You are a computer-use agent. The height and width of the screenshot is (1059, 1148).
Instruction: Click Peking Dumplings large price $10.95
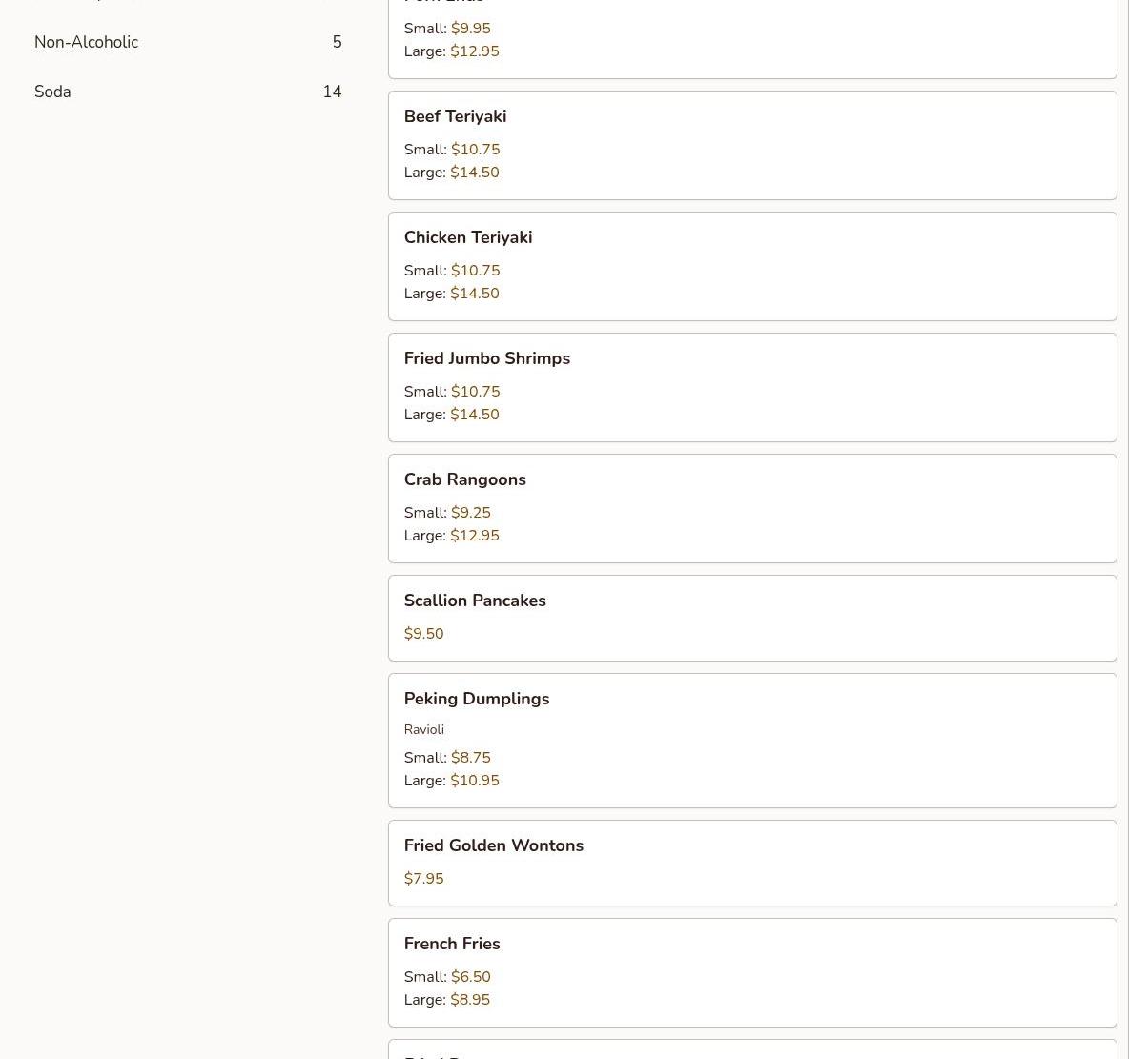click(x=475, y=781)
